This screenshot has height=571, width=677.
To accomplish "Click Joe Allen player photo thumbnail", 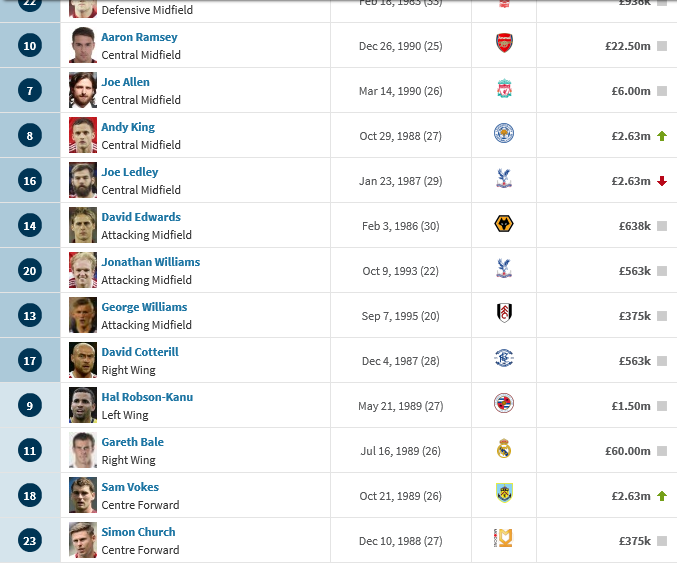I will click(83, 90).
